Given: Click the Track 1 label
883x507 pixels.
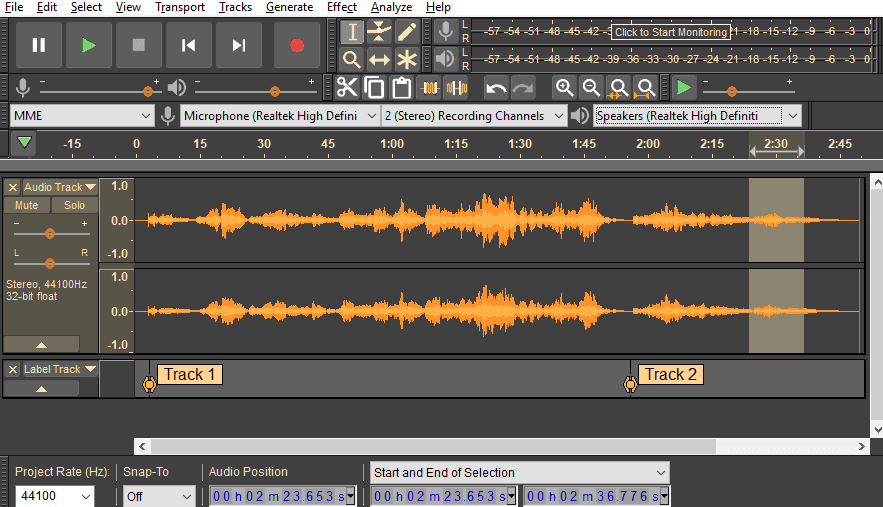Looking at the screenshot, I should (x=189, y=375).
